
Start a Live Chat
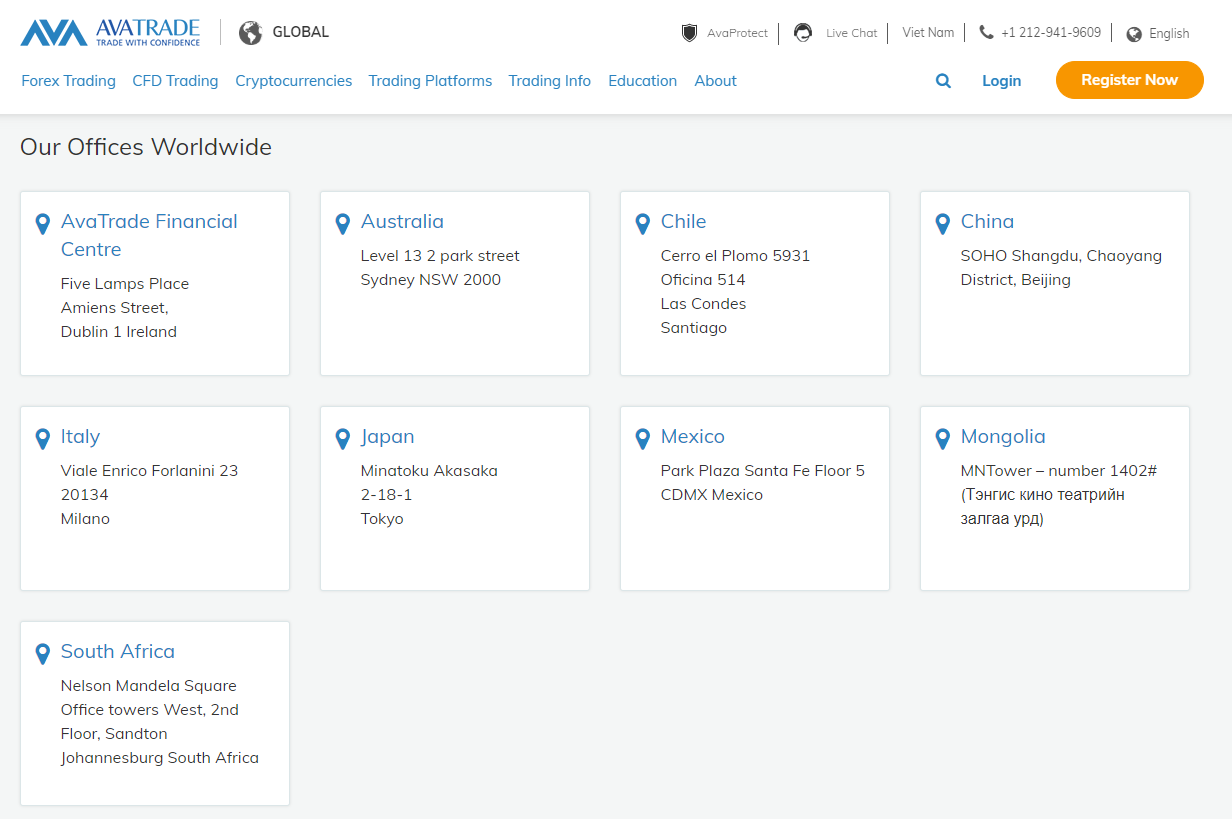[x=851, y=33]
